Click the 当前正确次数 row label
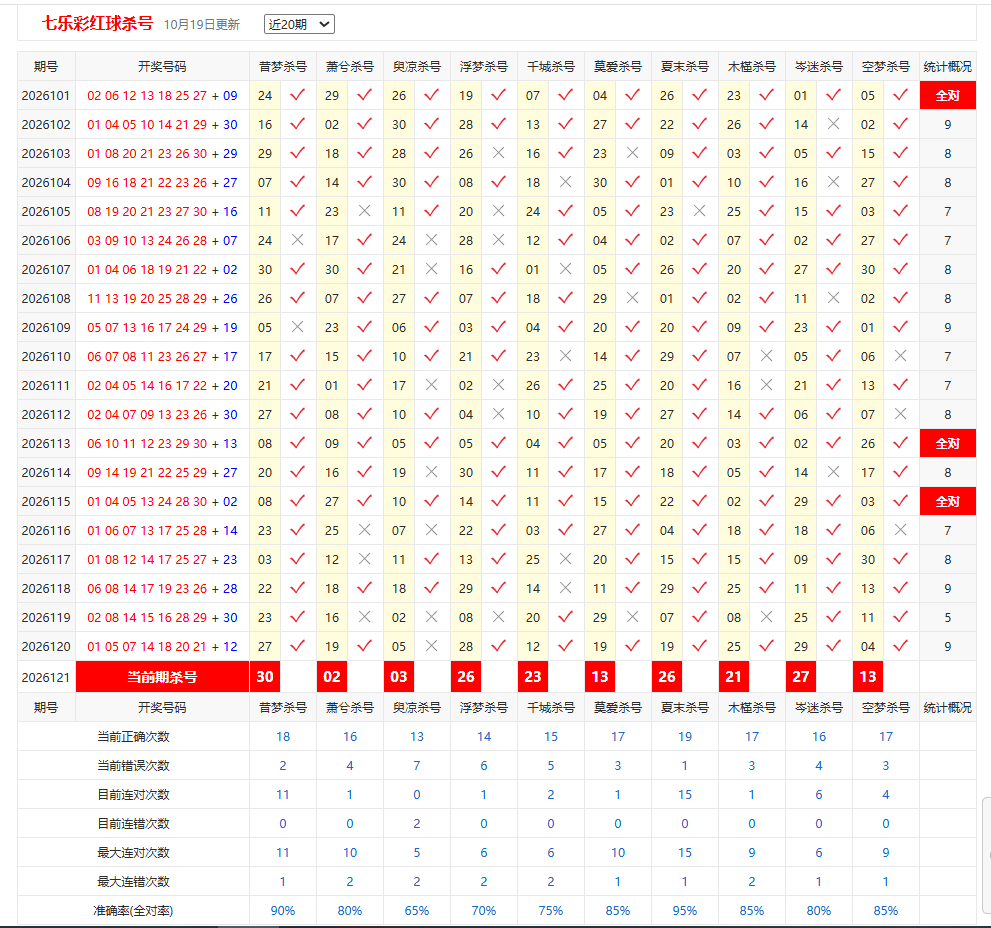 (x=133, y=736)
